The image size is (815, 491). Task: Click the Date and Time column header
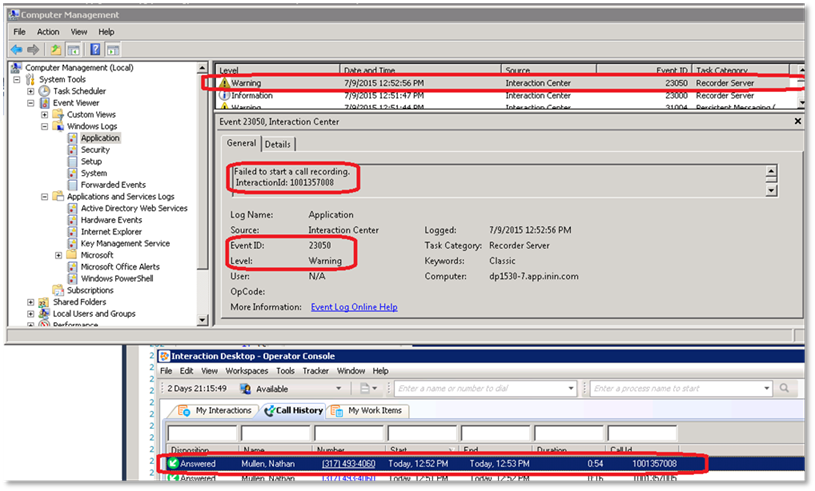[420, 69]
